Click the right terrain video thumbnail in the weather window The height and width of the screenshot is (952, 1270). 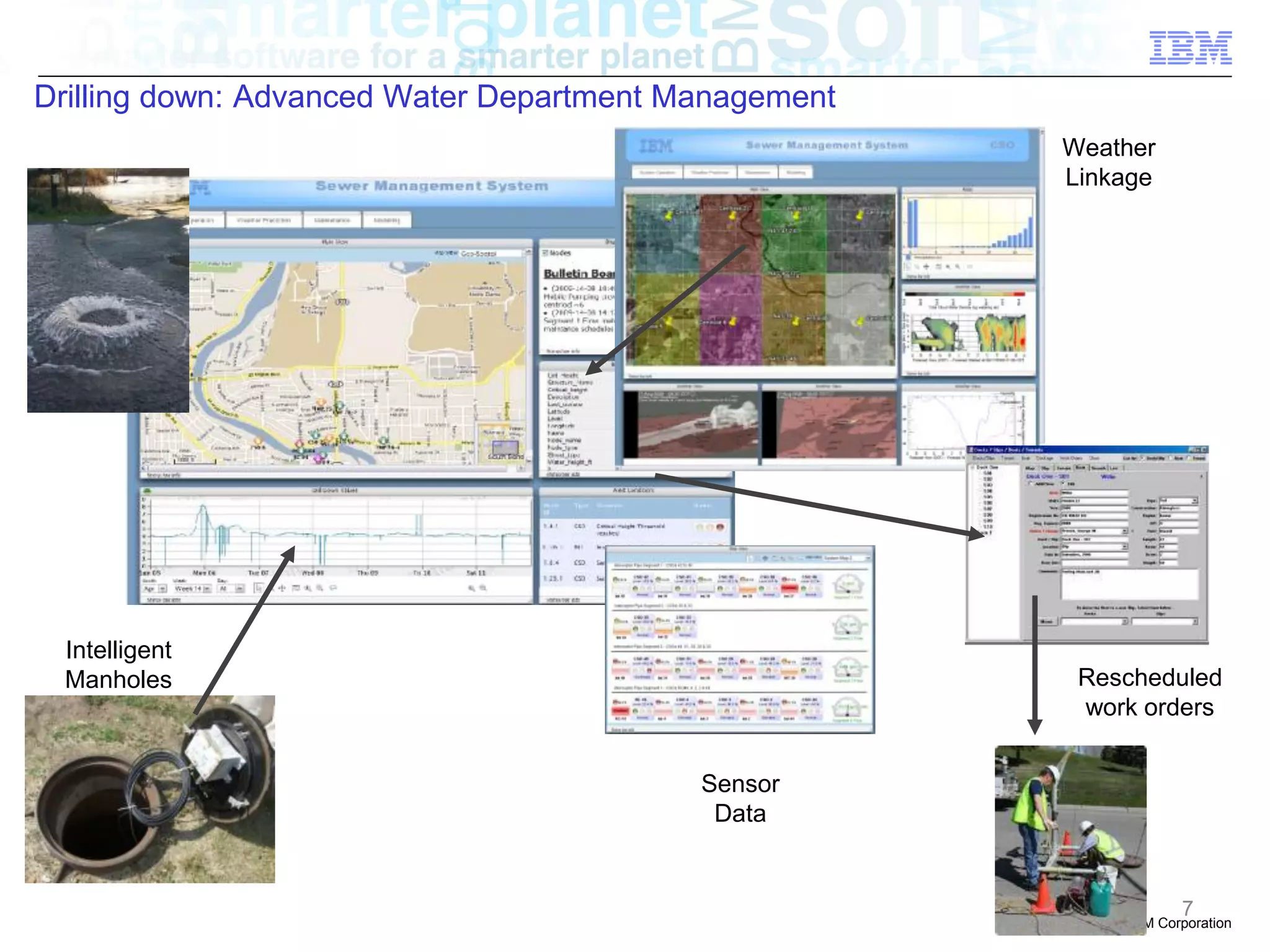pos(829,425)
